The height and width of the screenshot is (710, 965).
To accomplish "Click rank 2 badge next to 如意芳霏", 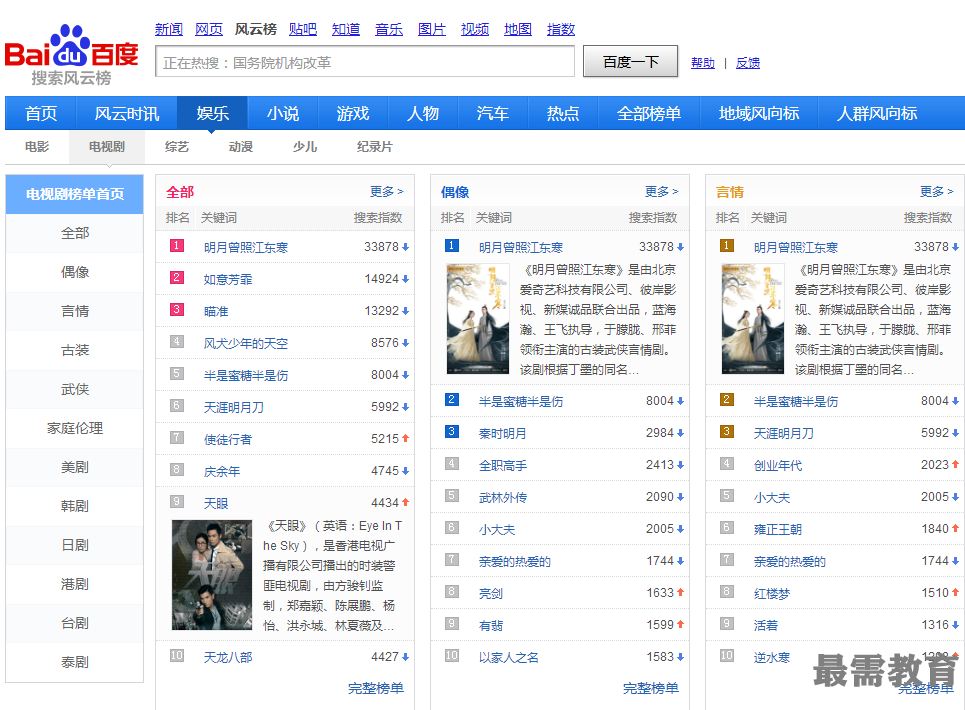I will tap(177, 278).
